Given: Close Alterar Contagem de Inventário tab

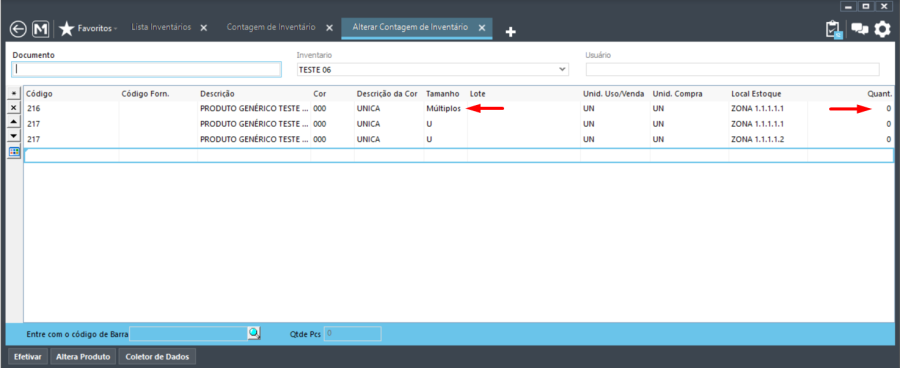Looking at the screenshot, I should [482, 28].
